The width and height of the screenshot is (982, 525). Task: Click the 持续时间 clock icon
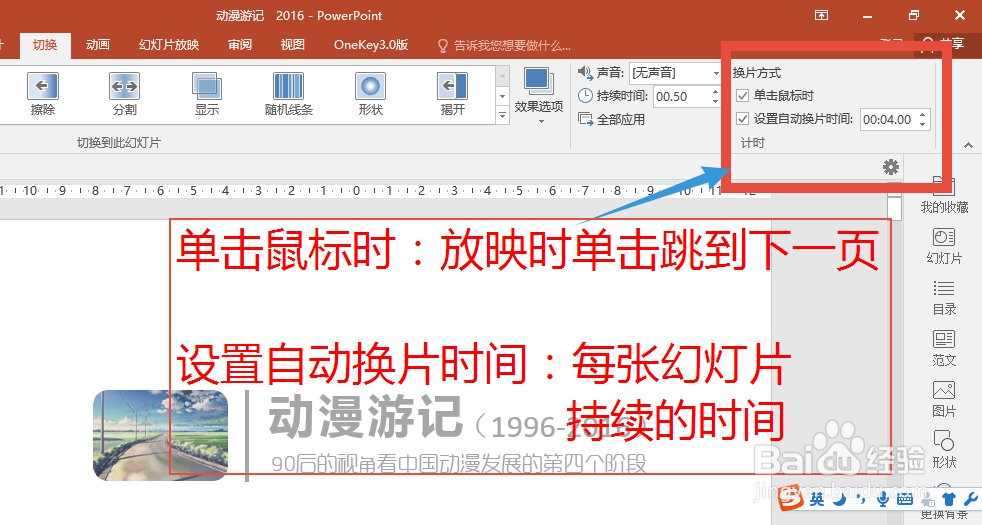585,96
